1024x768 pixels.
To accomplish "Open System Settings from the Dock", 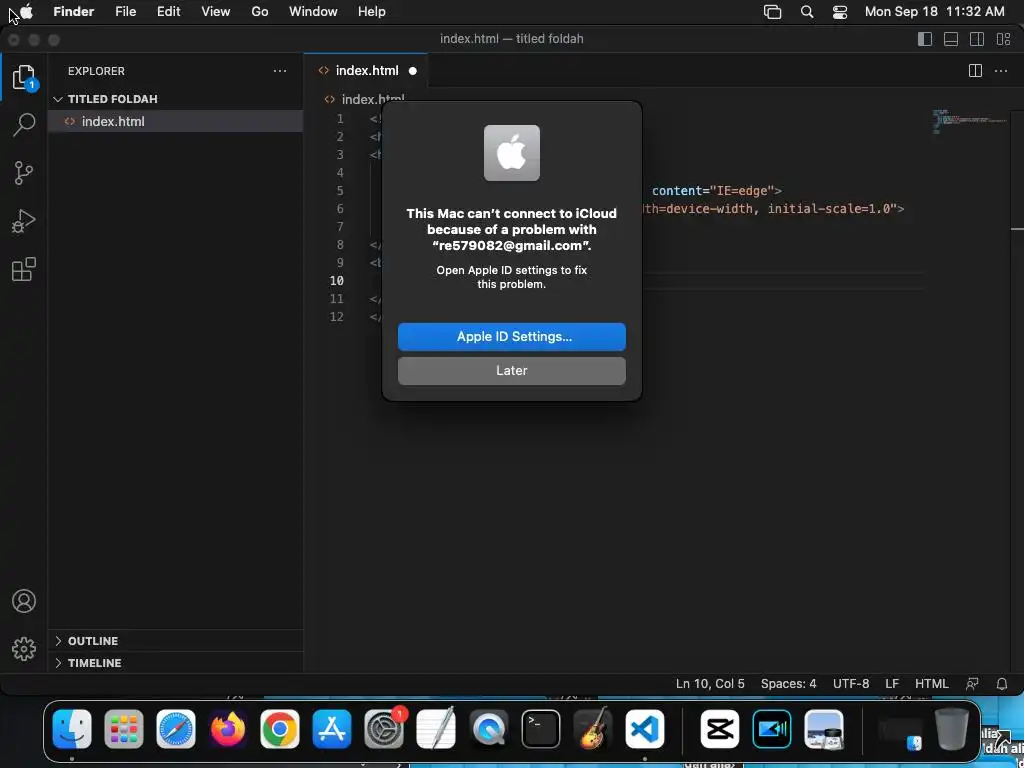I will coord(384,729).
